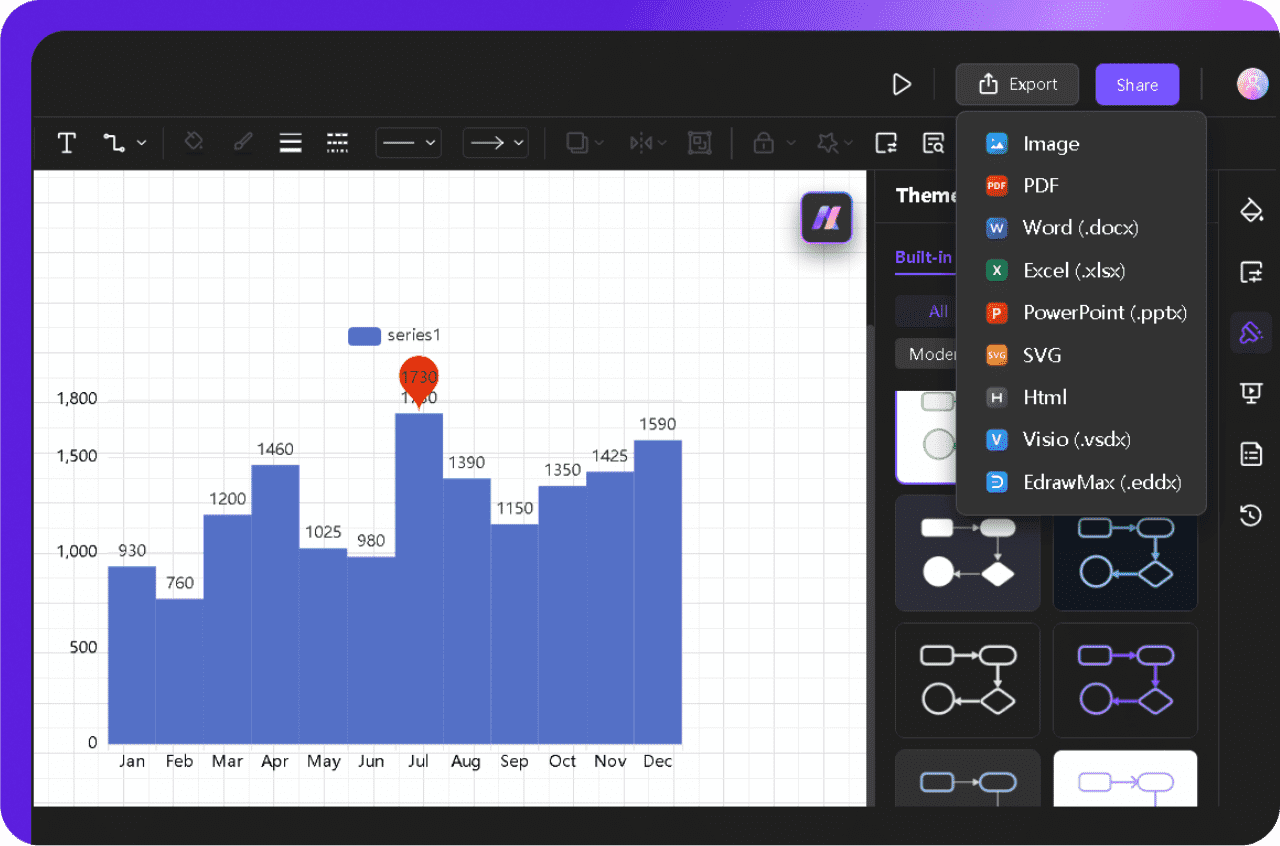Choose Word (.docx) export option
Image resolution: width=1280 pixels, height=846 pixels.
pos(1081,228)
